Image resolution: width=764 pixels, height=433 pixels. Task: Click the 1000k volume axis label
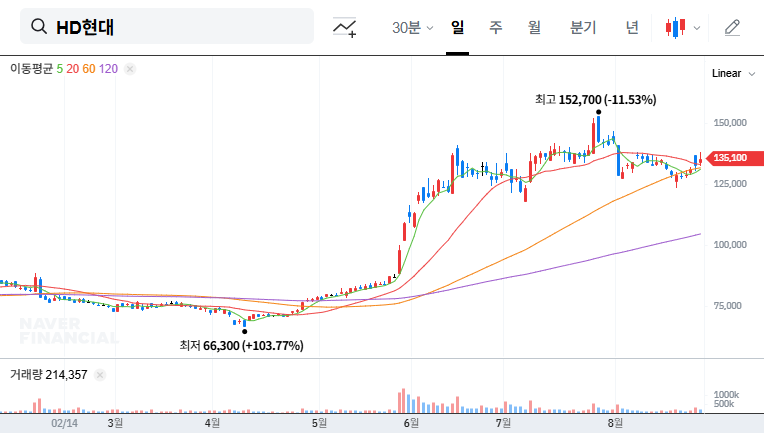[726, 395]
